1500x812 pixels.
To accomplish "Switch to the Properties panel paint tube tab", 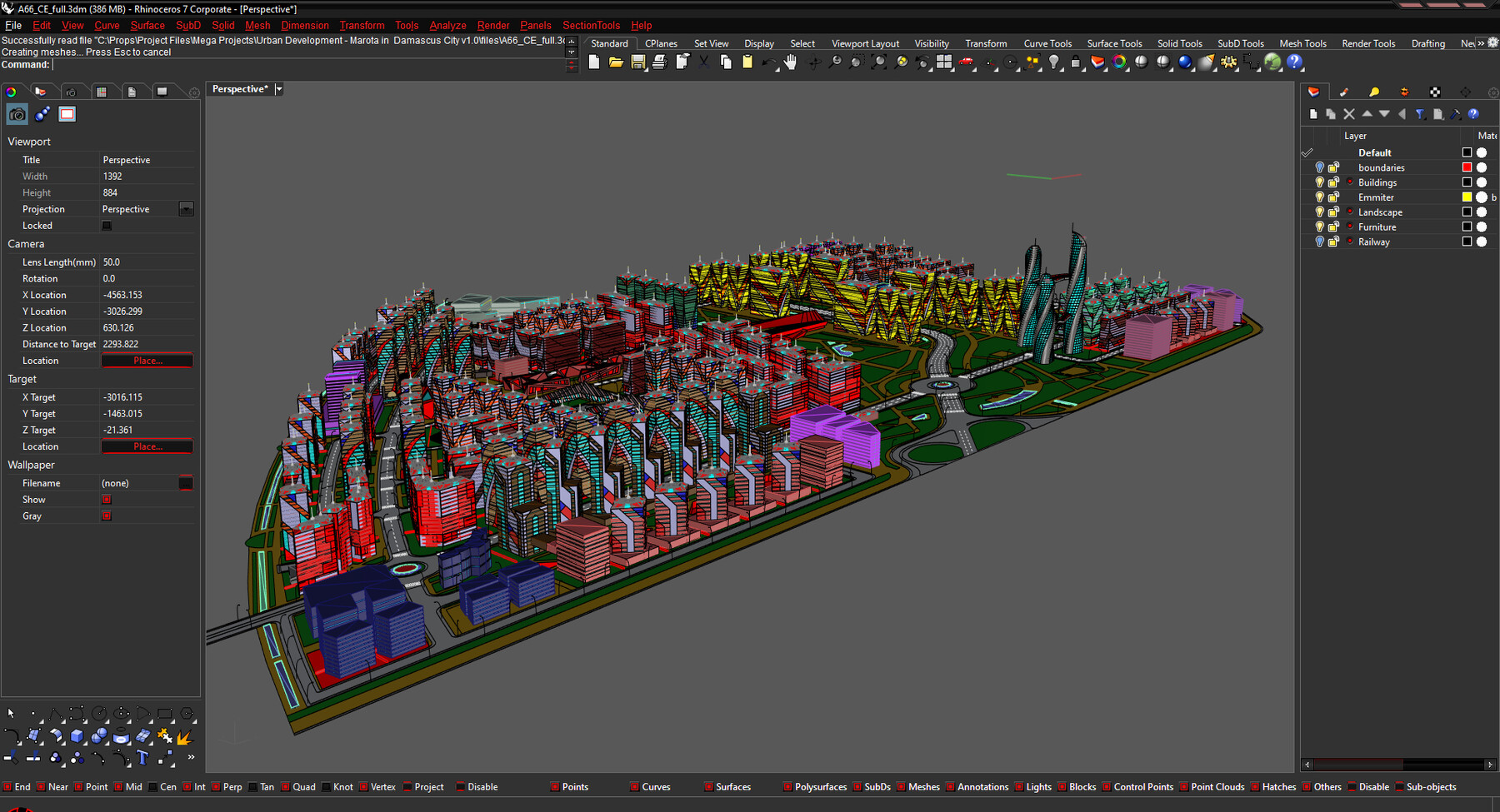I will click(1344, 92).
